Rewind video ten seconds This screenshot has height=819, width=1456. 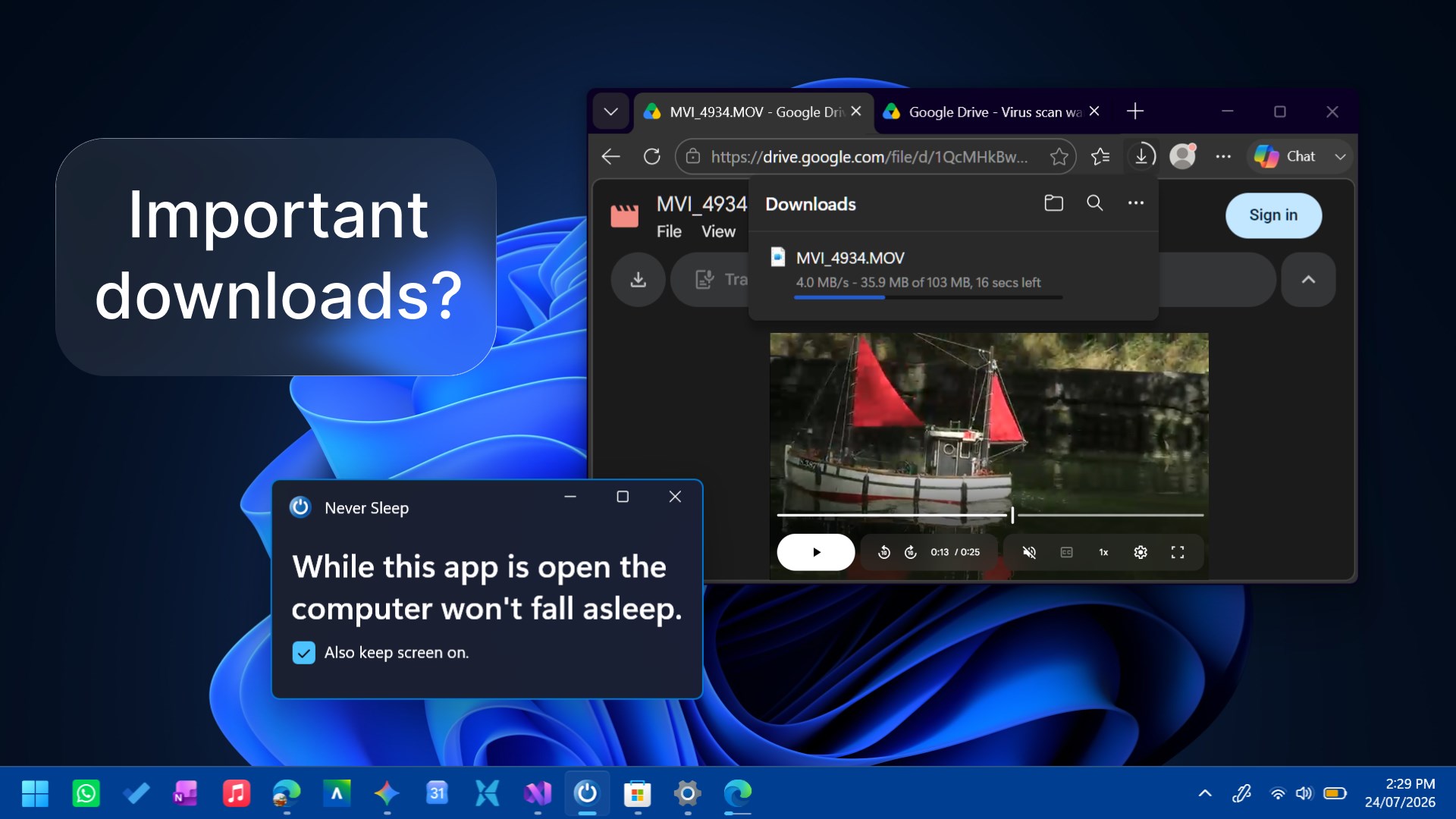[883, 552]
